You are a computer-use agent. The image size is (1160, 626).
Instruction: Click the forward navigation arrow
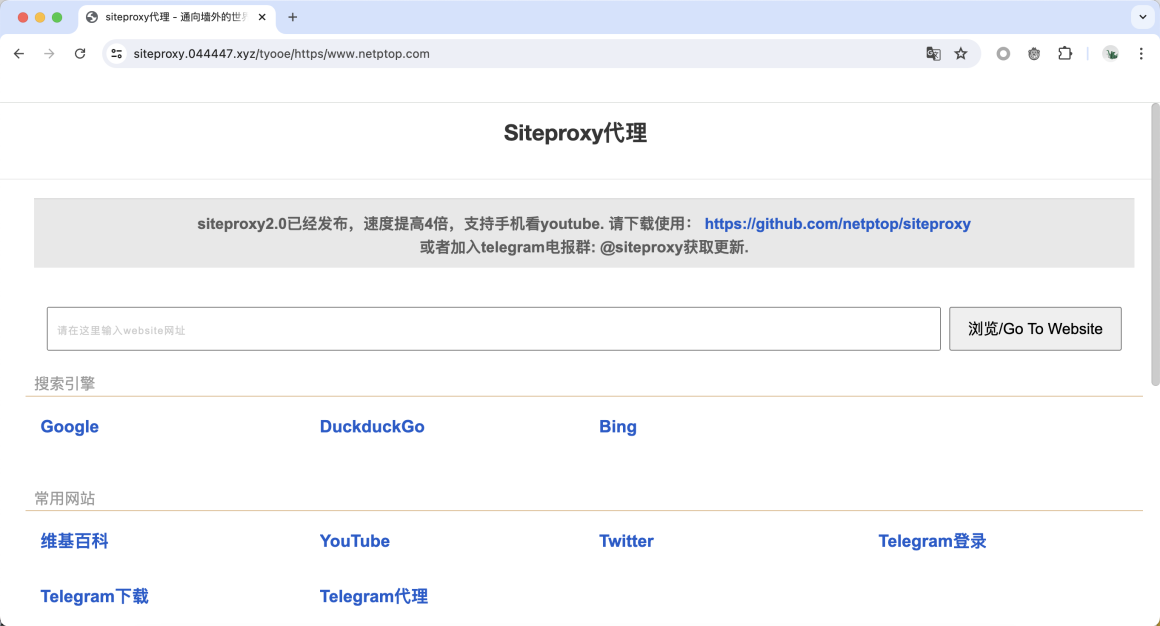point(49,54)
